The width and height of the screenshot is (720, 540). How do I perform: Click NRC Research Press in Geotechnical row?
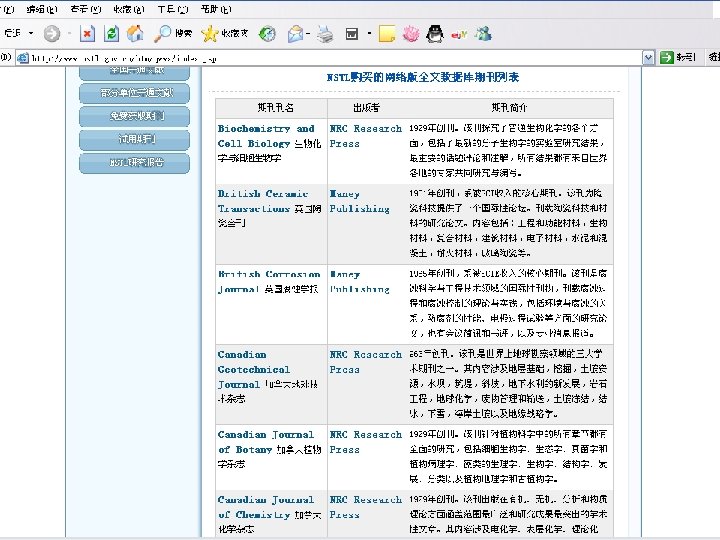366,362
